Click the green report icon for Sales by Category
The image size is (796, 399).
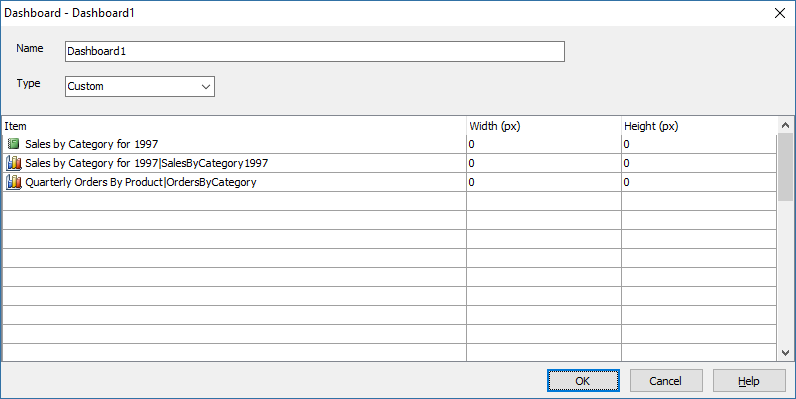pos(14,144)
